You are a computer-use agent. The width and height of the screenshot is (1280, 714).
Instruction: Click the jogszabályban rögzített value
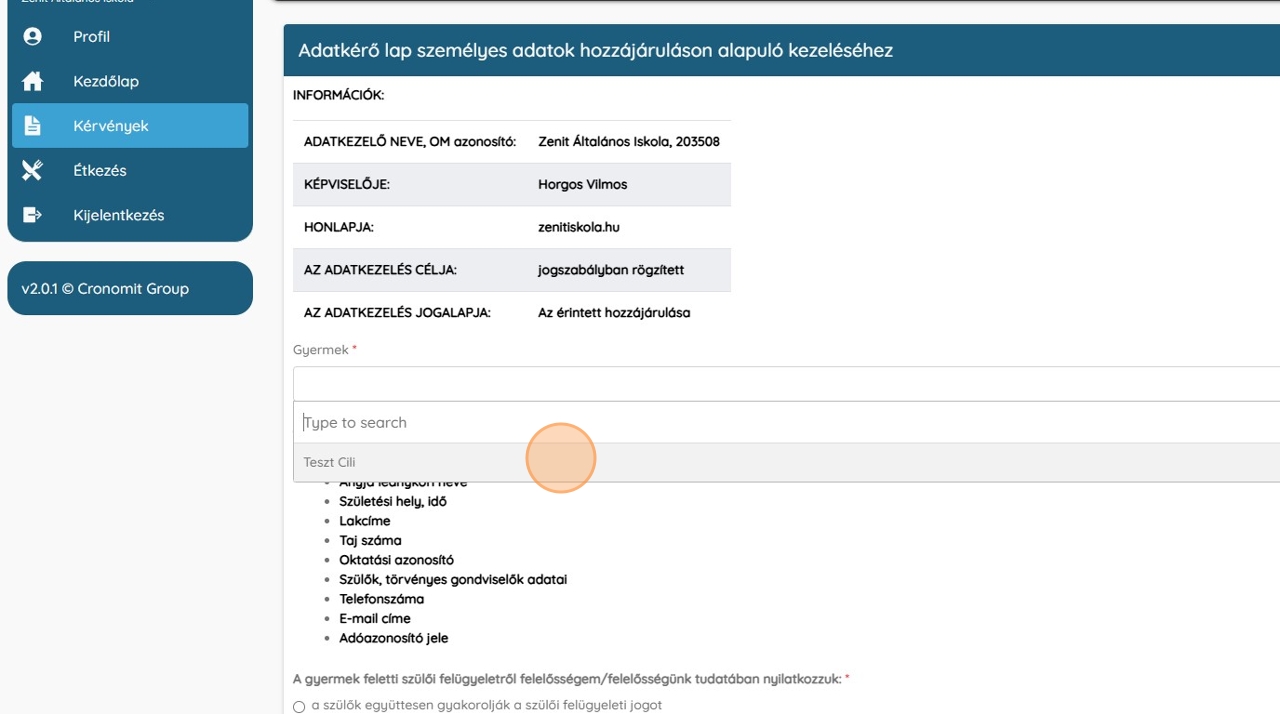(x=611, y=270)
